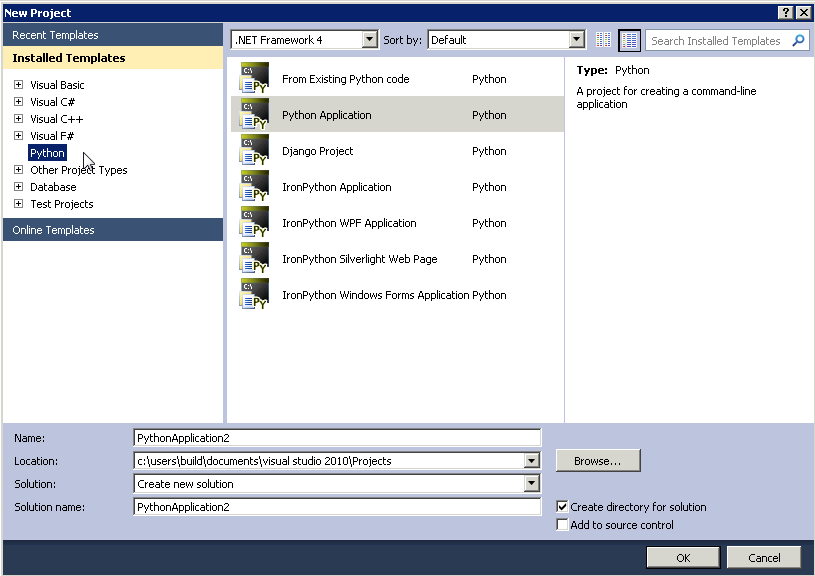Toggle Create directory for solution checkbox

tap(562, 506)
